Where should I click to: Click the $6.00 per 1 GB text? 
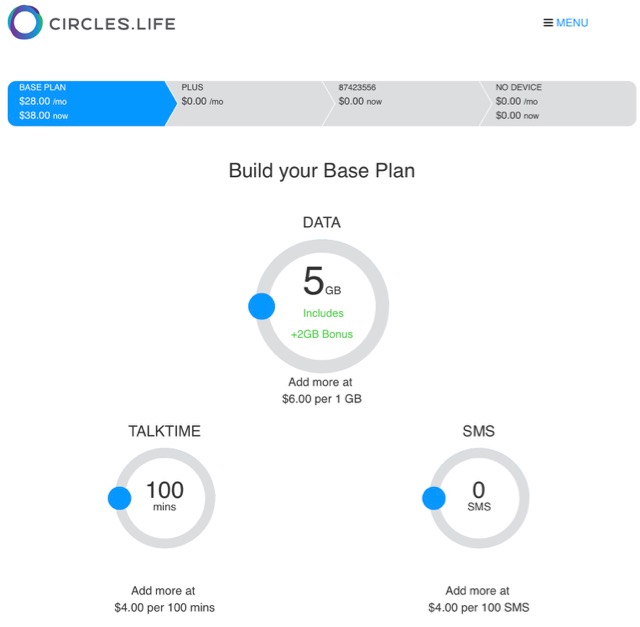[x=322, y=399]
